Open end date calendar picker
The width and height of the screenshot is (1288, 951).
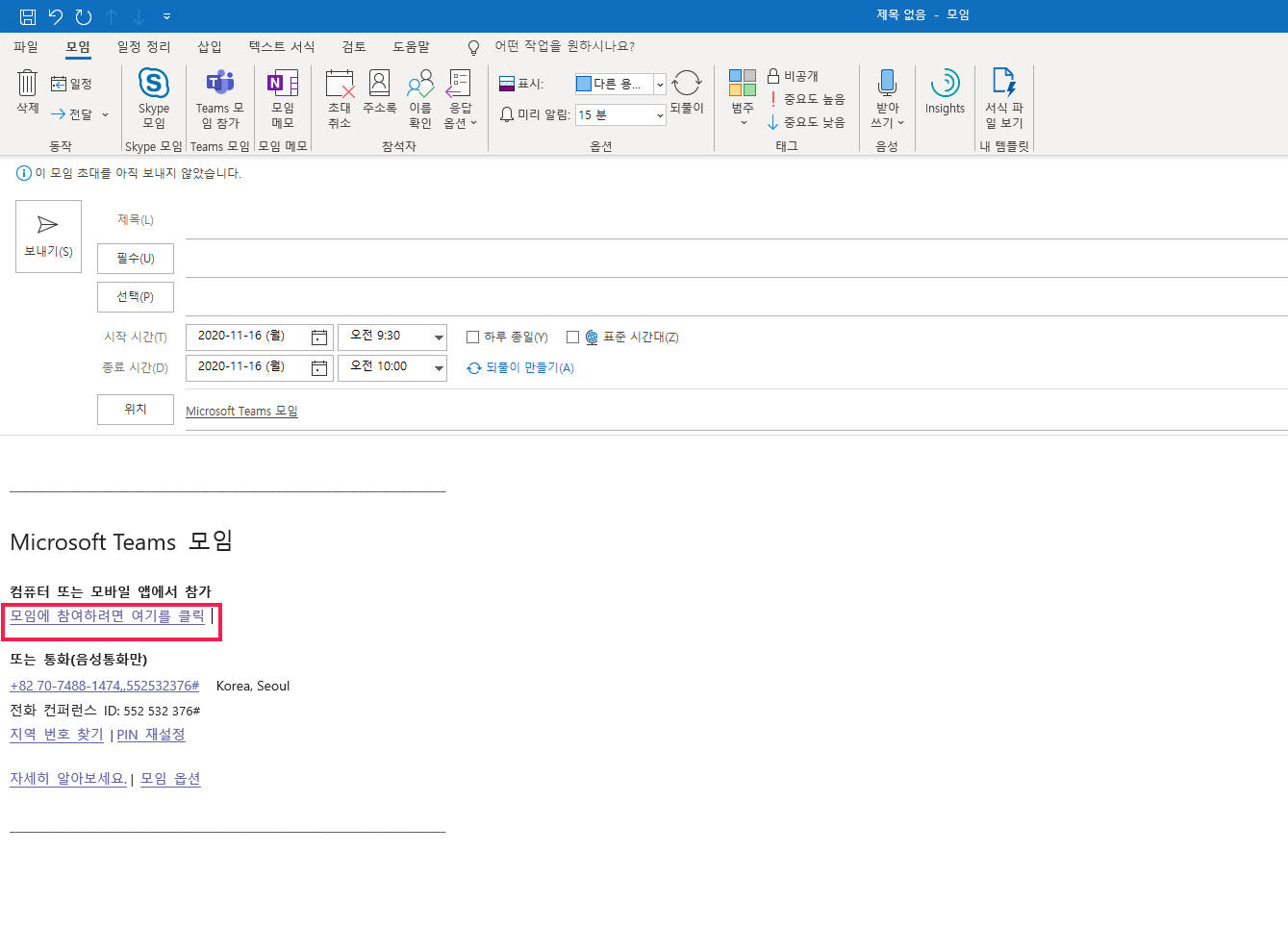319,367
